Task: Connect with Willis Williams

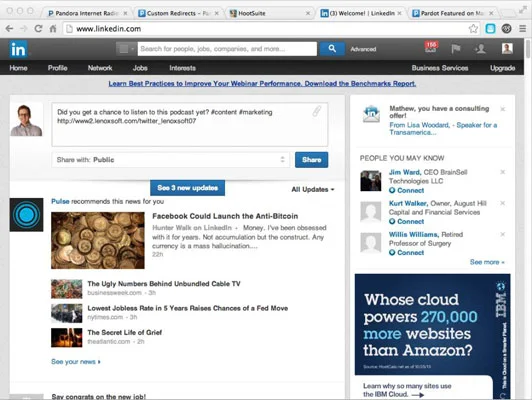Action: 406,253
